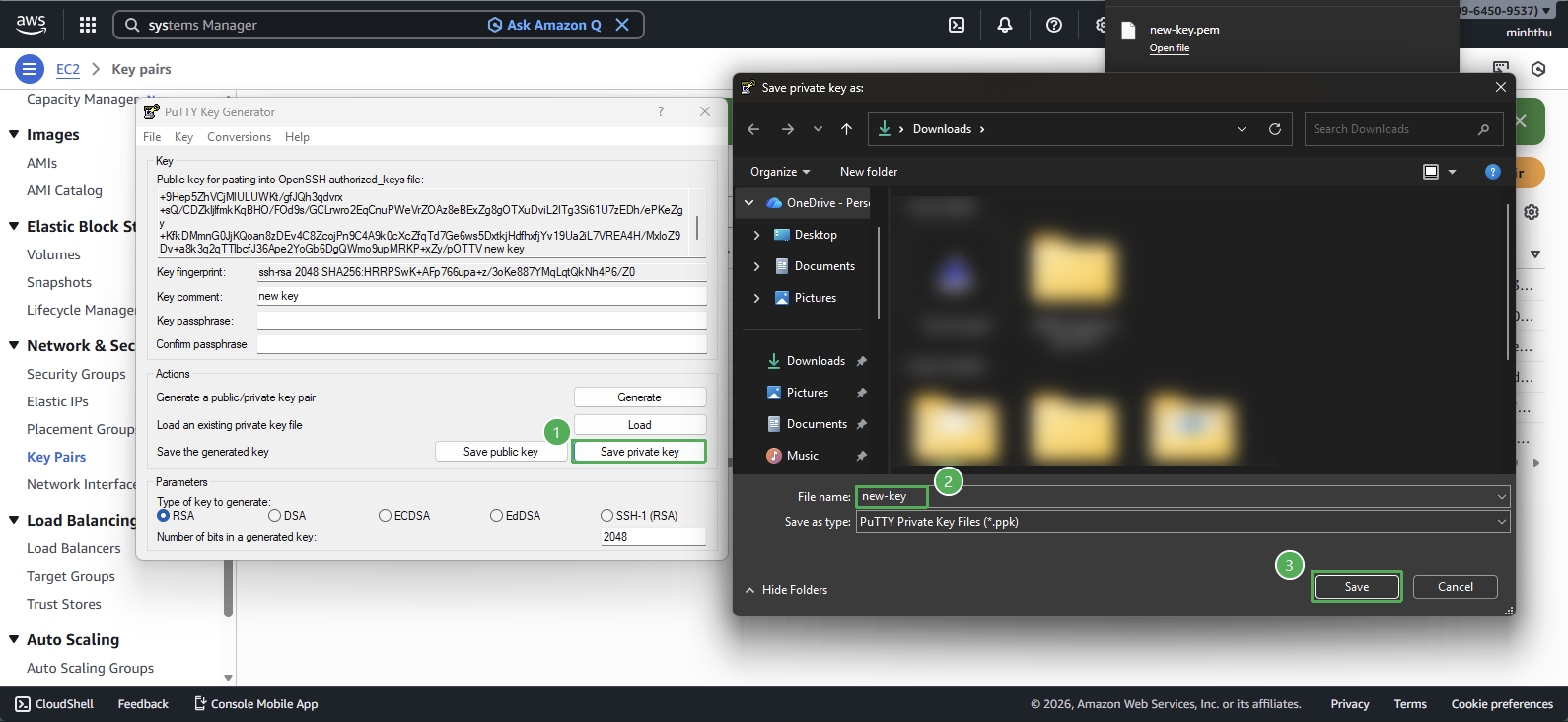The width and height of the screenshot is (1568, 722).
Task: Go up one folder level
Action: click(846, 129)
